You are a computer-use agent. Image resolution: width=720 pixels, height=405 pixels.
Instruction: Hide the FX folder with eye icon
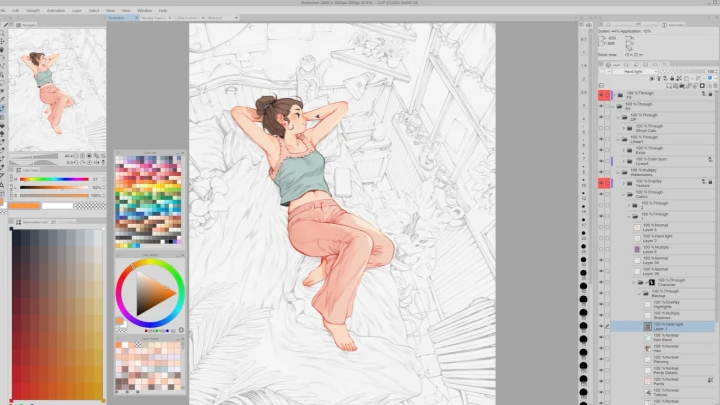click(x=601, y=95)
